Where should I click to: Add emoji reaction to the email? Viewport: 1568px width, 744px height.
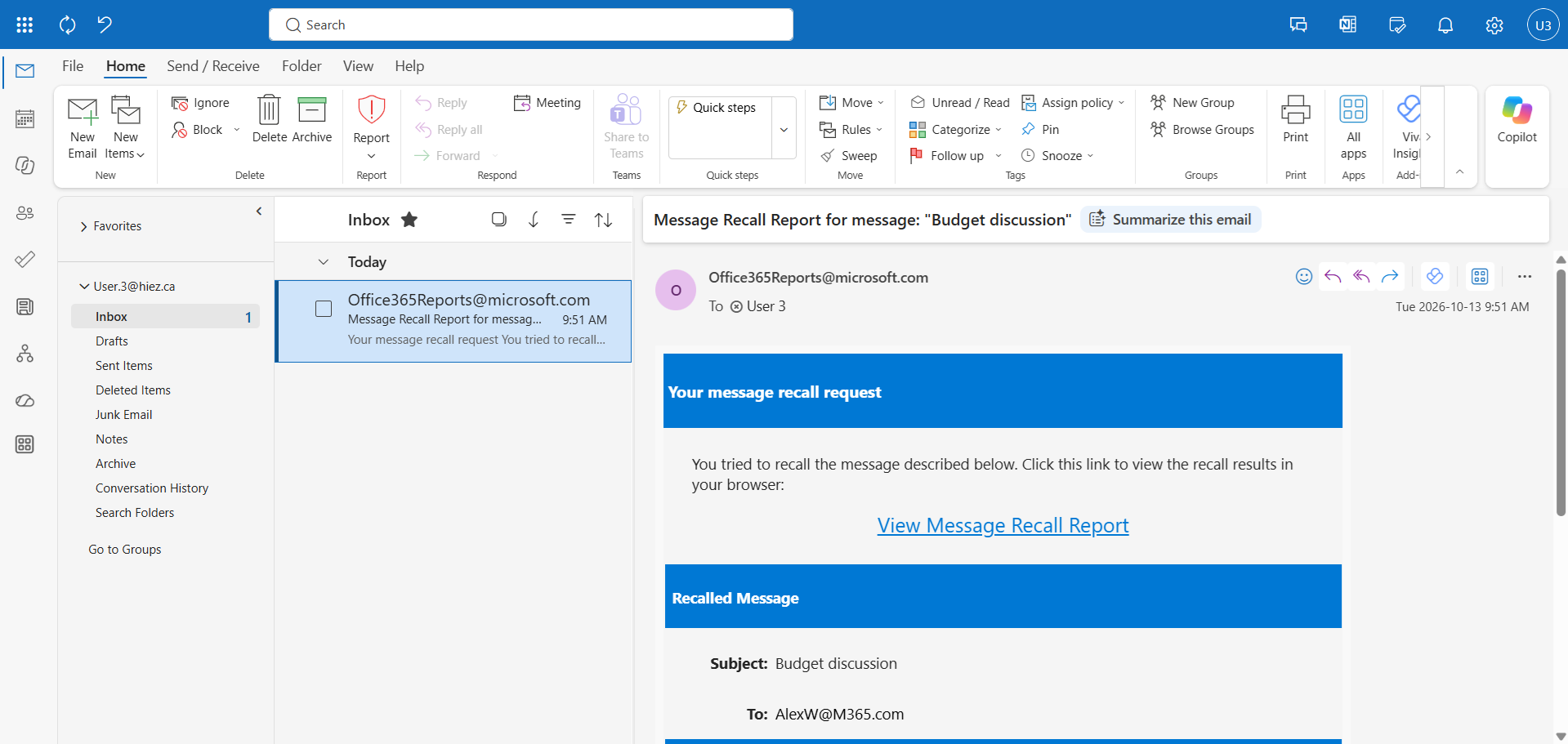click(x=1304, y=277)
